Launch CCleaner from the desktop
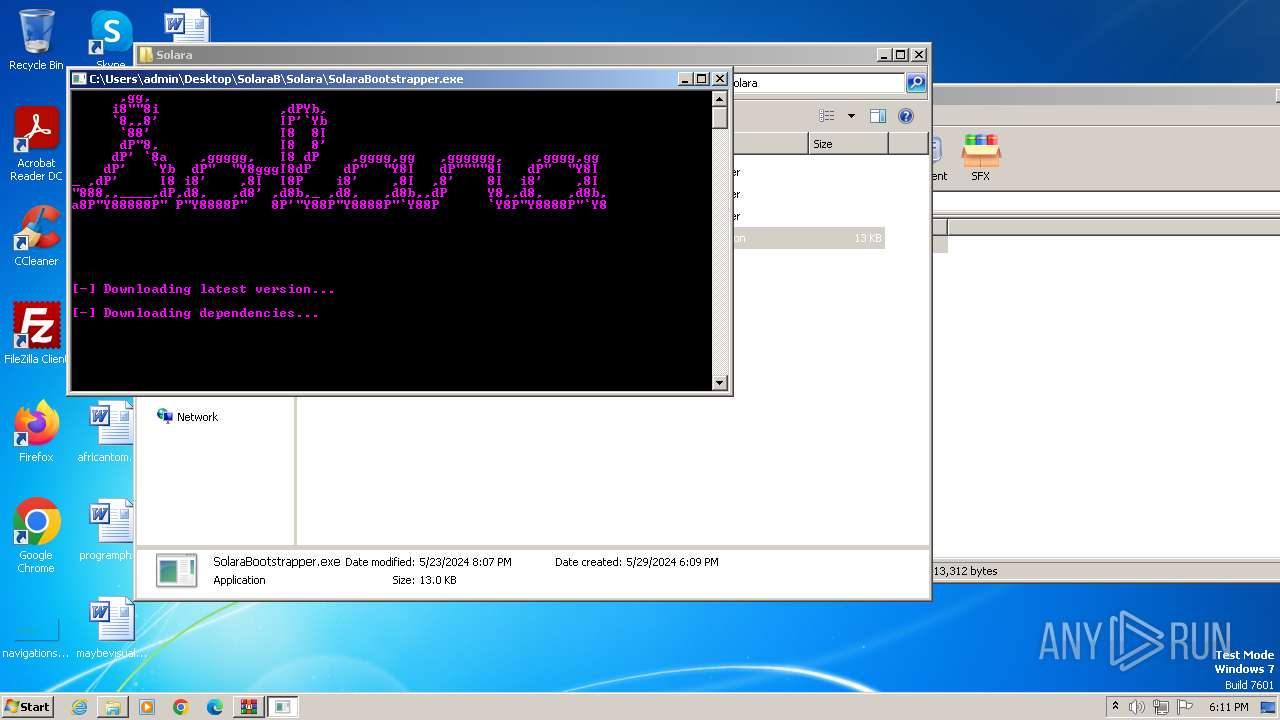1280x720 pixels. [36, 236]
